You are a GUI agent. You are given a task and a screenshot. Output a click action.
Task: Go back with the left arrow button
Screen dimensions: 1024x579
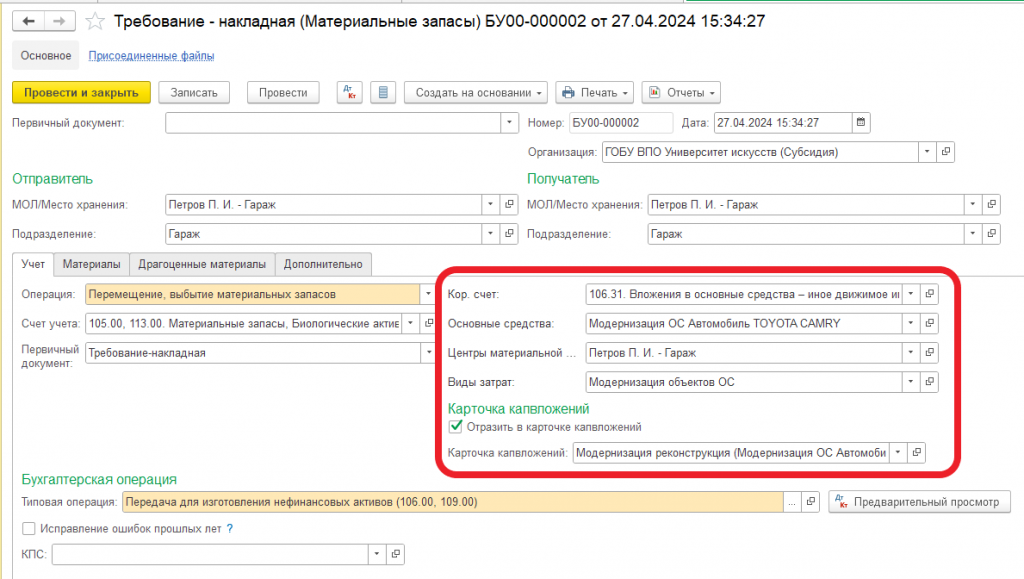point(28,22)
